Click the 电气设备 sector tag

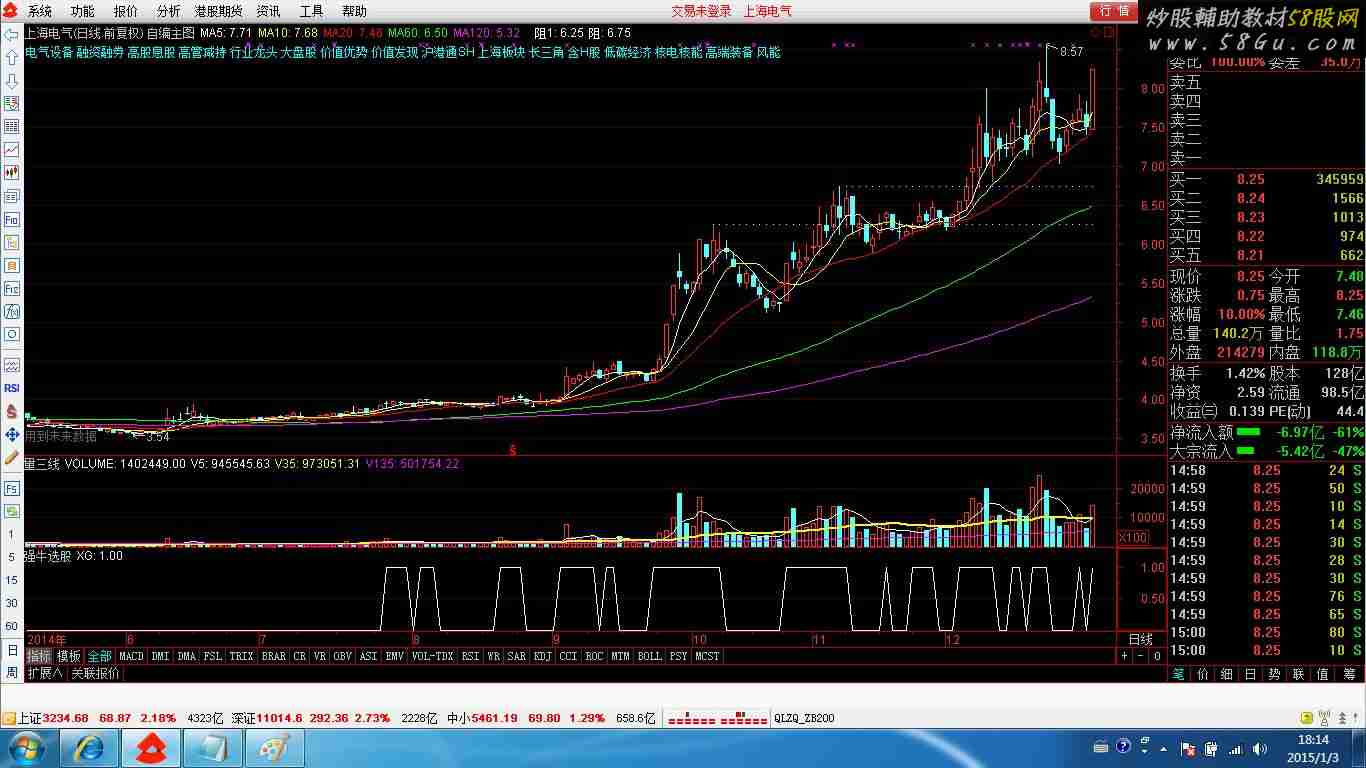49,52
